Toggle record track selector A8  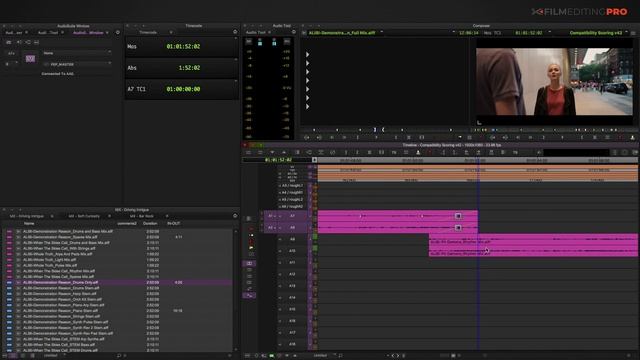pos(292,228)
